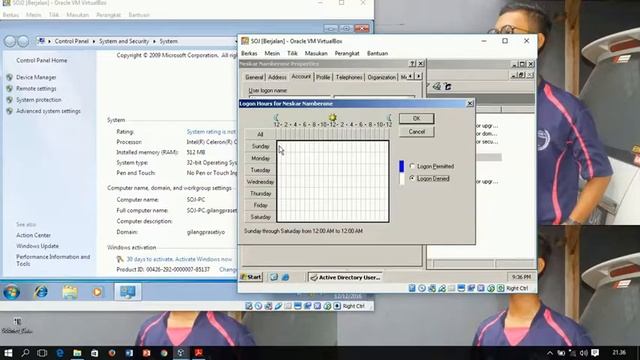The image size is (640, 360).
Task: Select all hours with the All button
Action: coord(260,134)
